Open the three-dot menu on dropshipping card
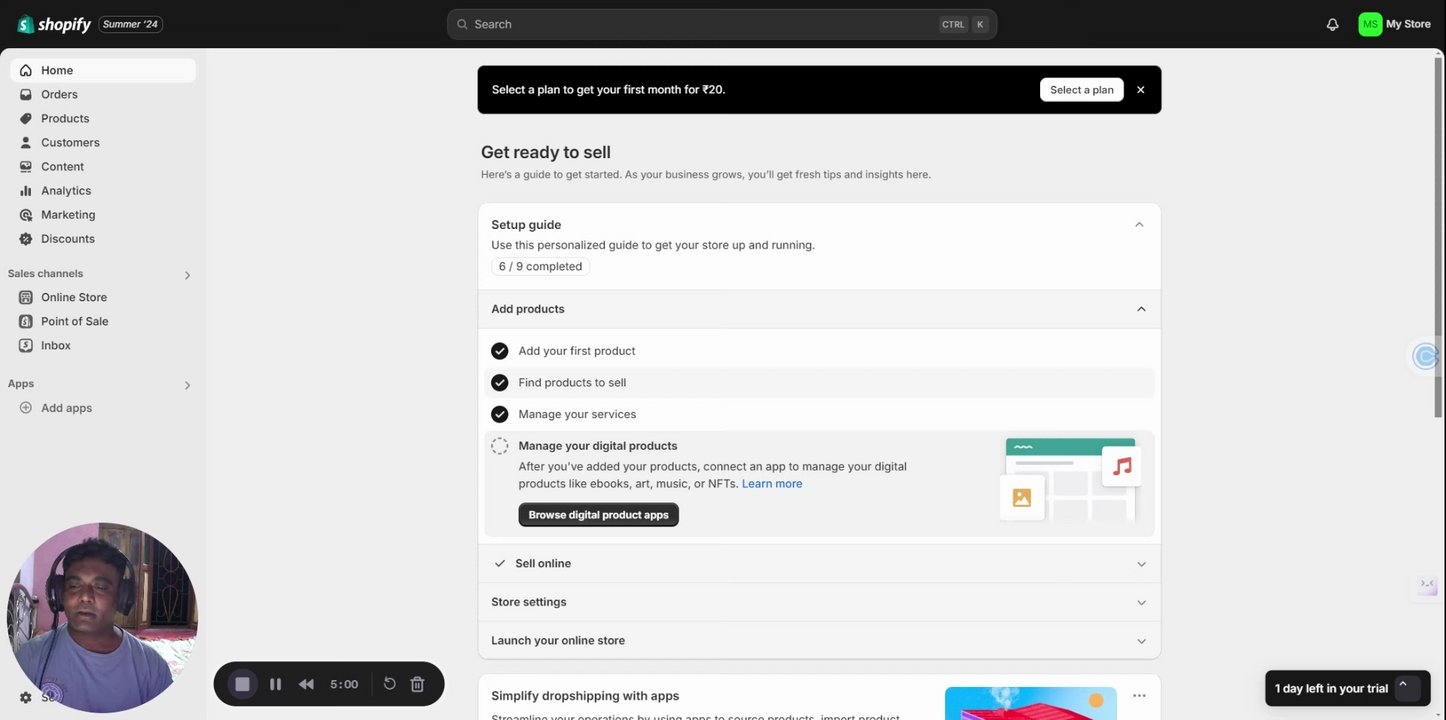Viewport: 1446px width, 720px height. (x=1139, y=695)
